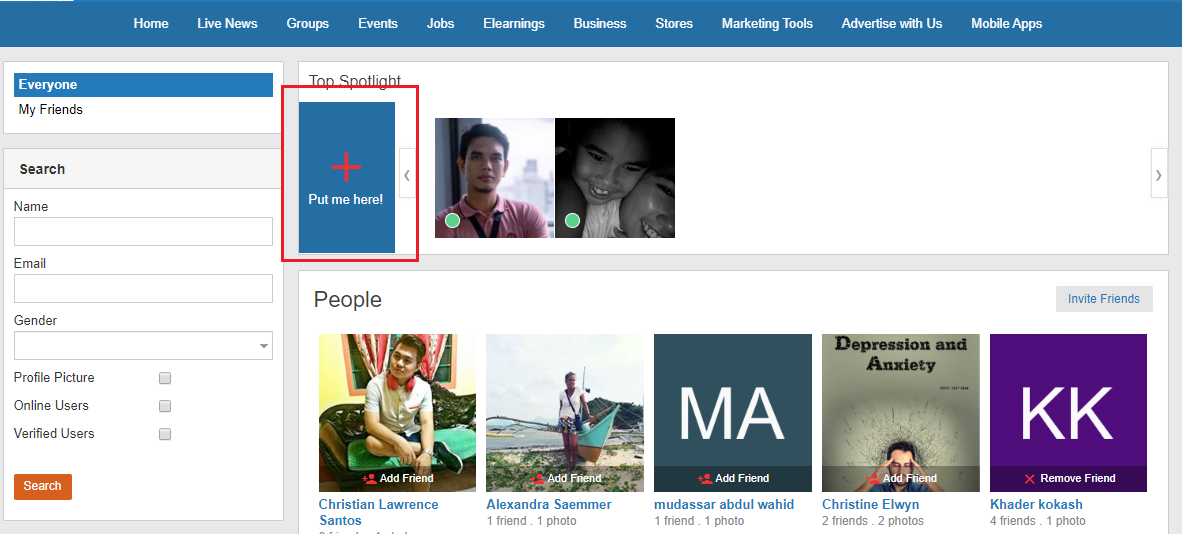Go to Live News in navigation bar
The height and width of the screenshot is (534, 1182).
[x=227, y=23]
